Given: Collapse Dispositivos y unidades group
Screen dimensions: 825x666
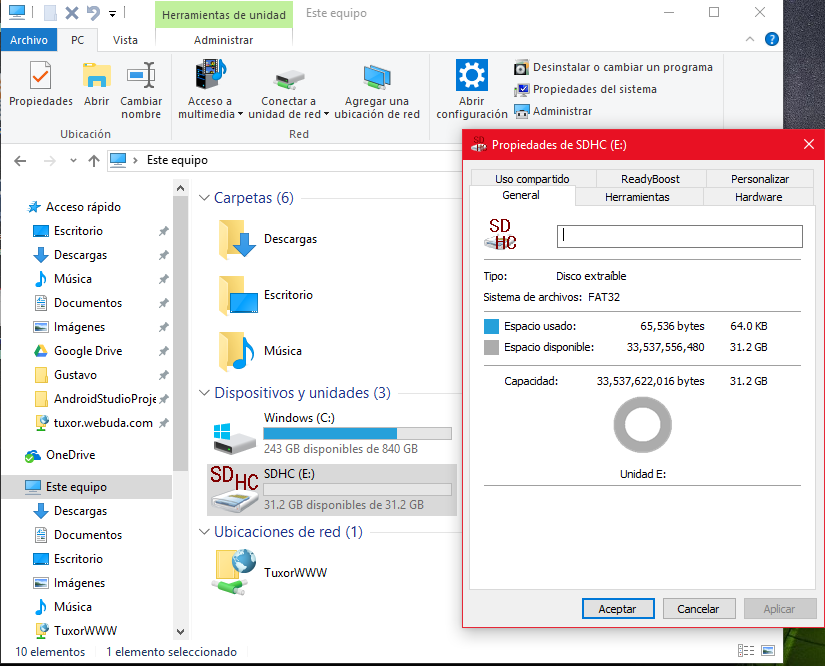Looking at the screenshot, I should [204, 393].
